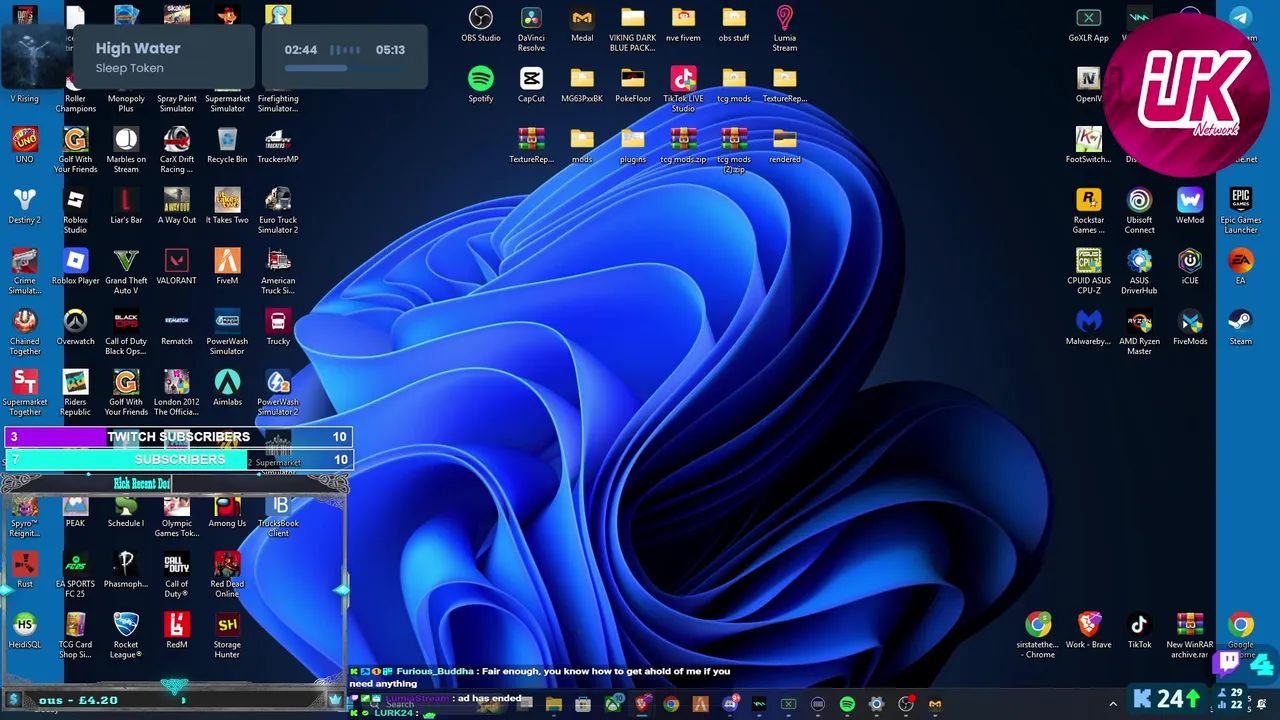Launch Roblox Studio

[x=75, y=210]
